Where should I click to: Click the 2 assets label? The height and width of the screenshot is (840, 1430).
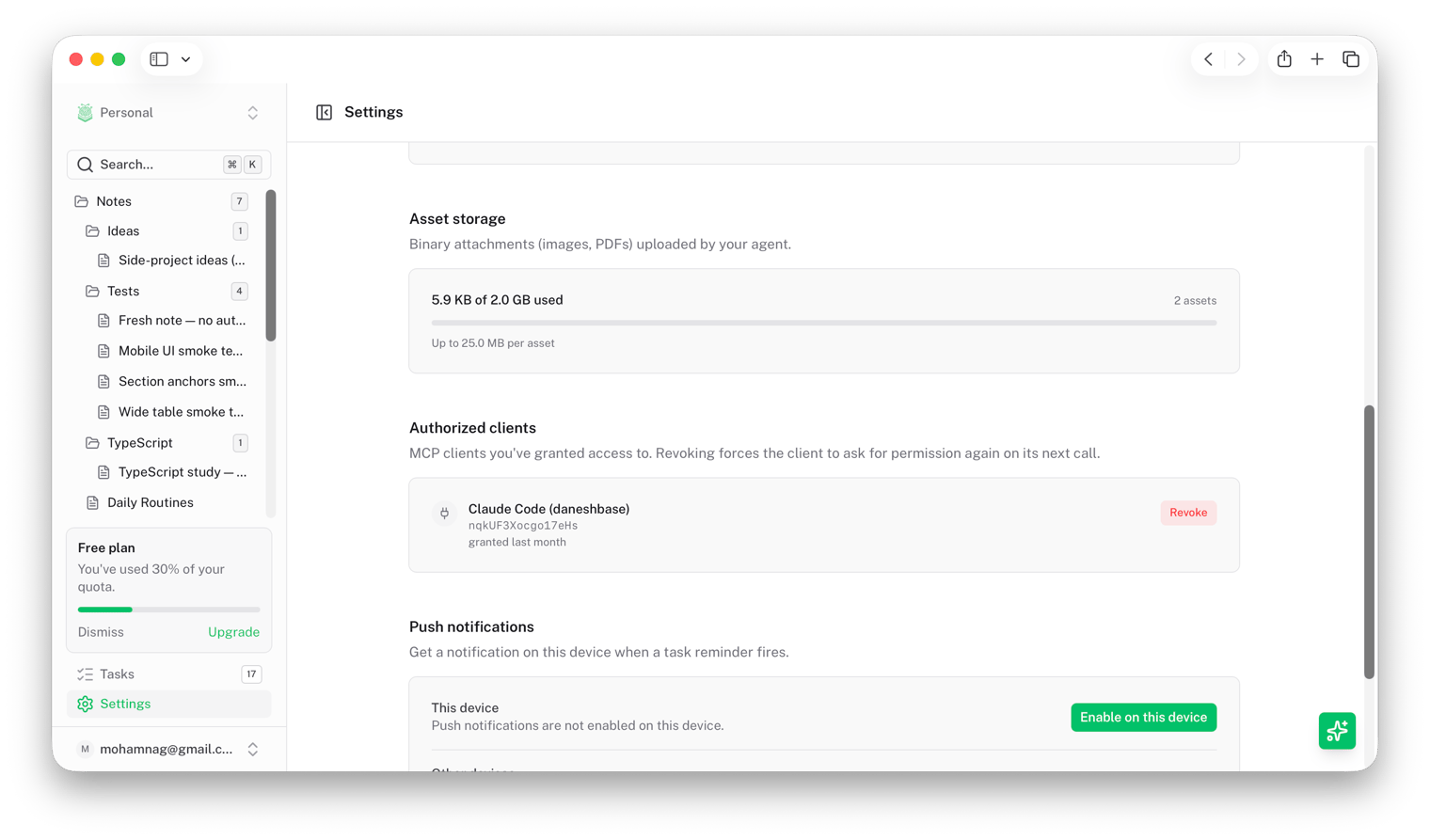click(1195, 301)
